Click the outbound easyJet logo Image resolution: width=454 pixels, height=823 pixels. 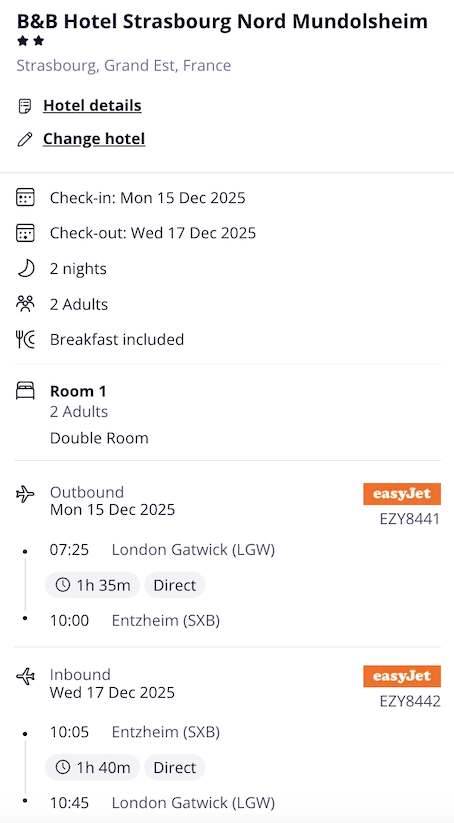pos(402,494)
